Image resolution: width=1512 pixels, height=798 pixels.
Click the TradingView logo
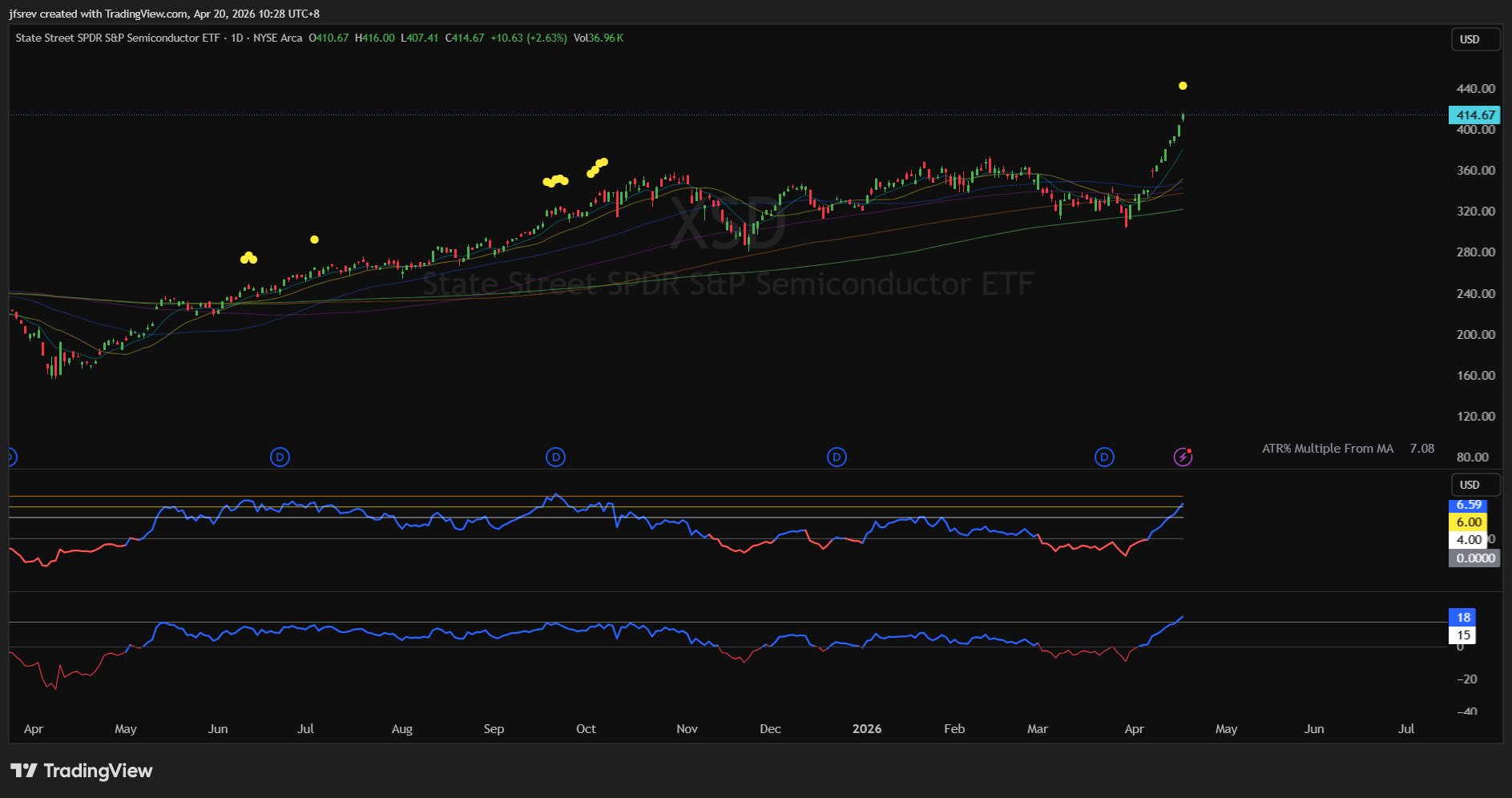tap(82, 771)
